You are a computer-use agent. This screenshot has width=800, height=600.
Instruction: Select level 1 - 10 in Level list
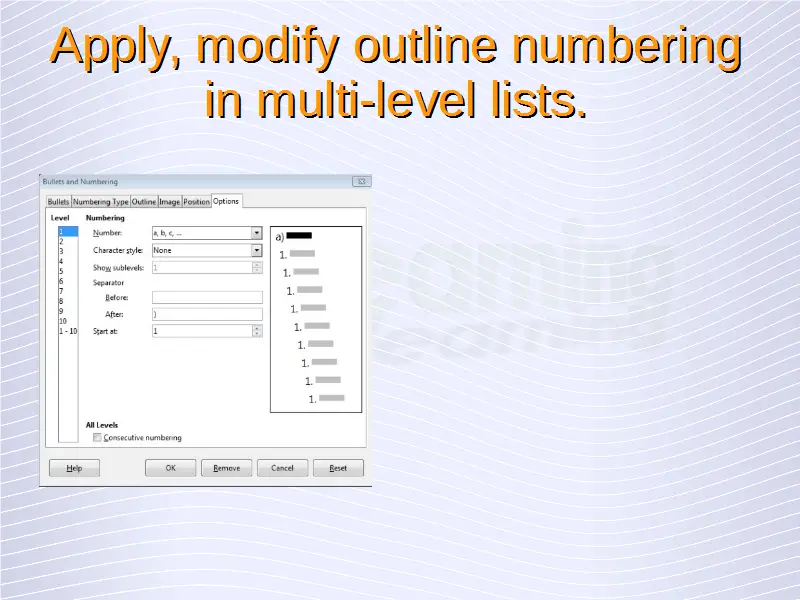pos(66,331)
